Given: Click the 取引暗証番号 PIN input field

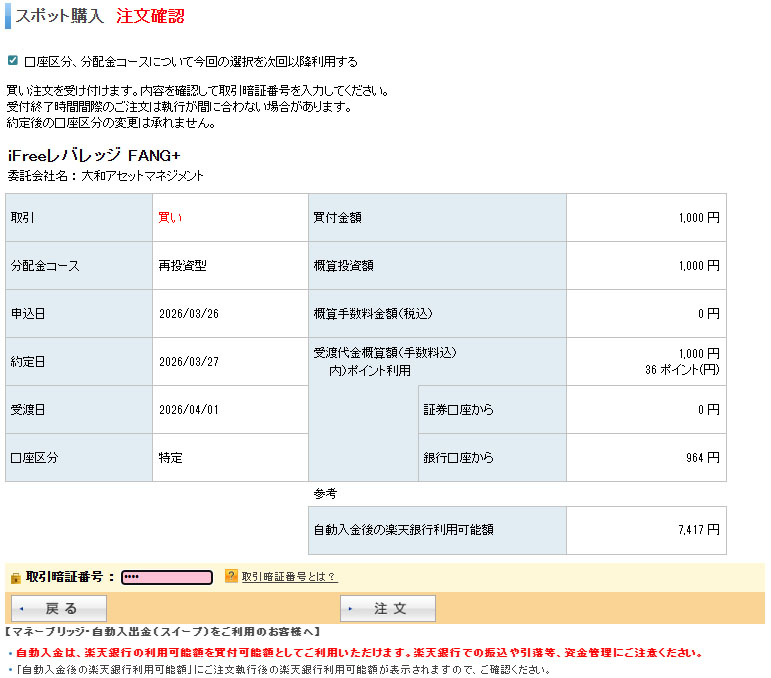Looking at the screenshot, I should pyautogui.click(x=167, y=577).
